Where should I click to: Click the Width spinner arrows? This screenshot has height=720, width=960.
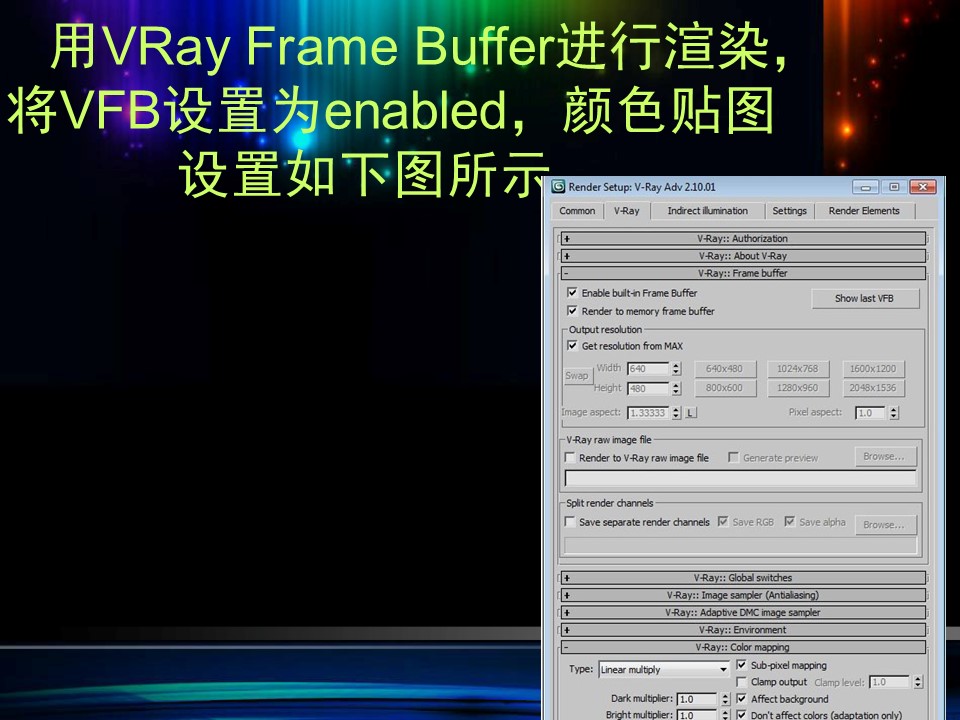tap(676, 369)
